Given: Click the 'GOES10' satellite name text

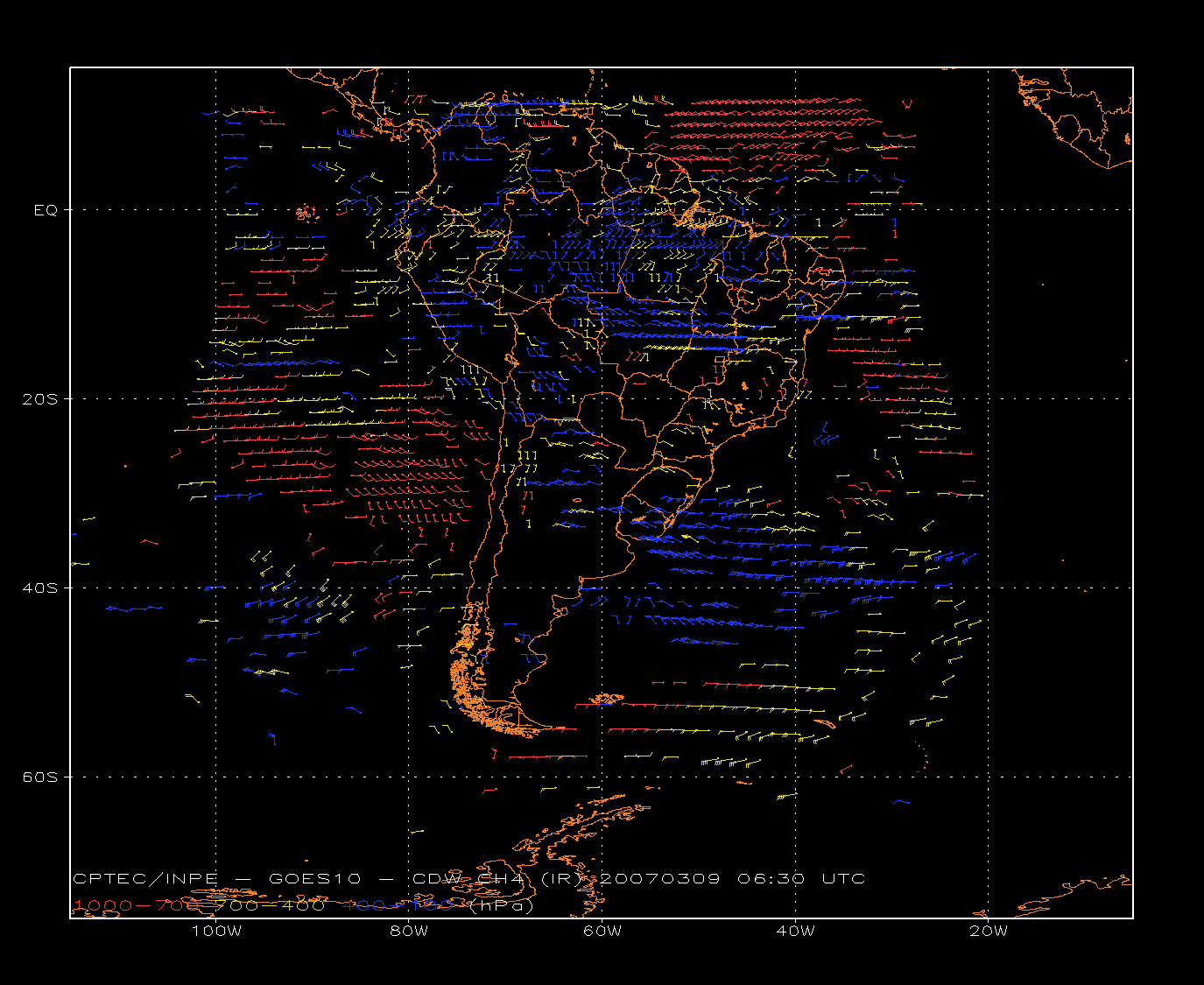Looking at the screenshot, I should coord(313,878).
